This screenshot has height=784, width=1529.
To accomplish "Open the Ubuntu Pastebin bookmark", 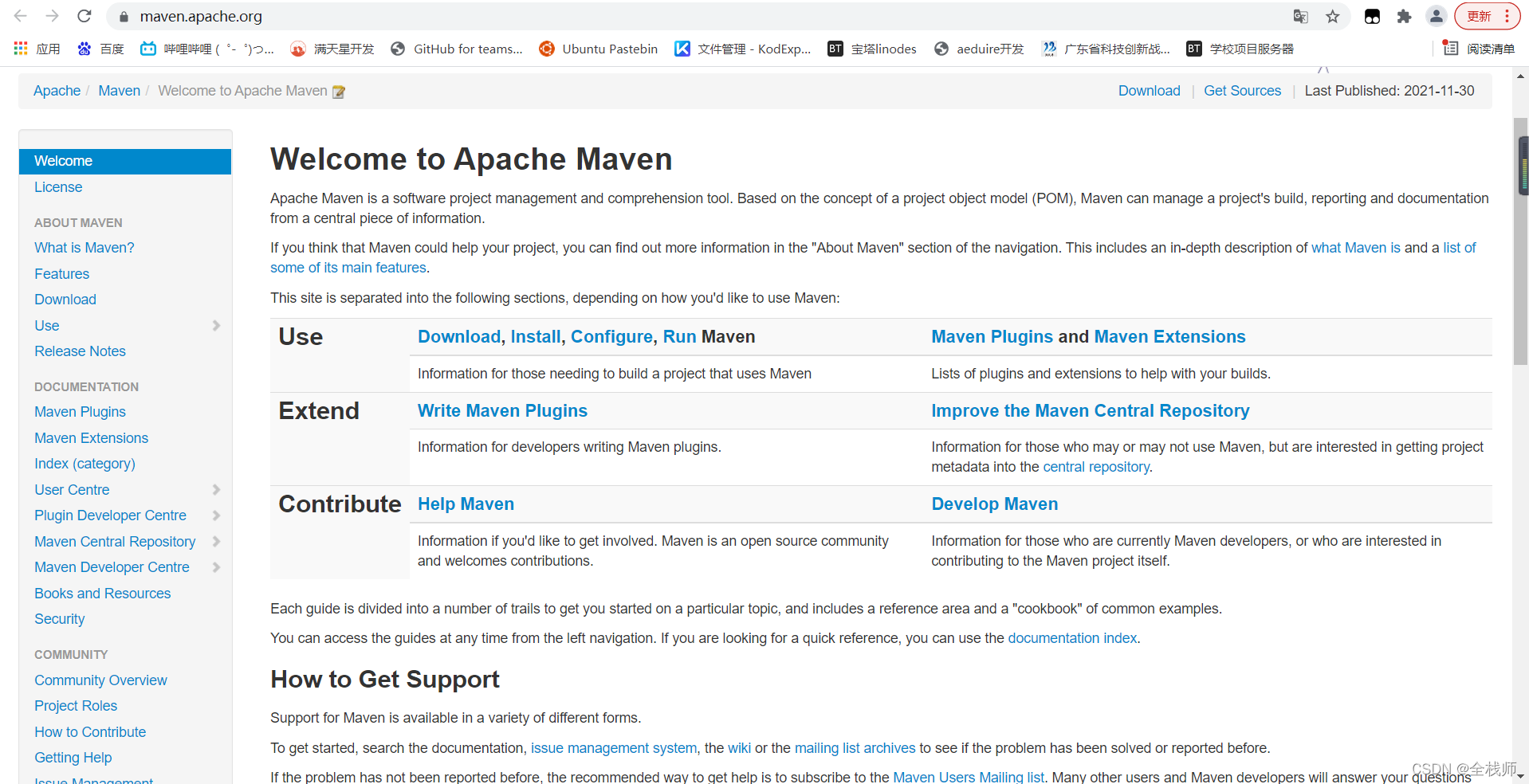I will pyautogui.click(x=599, y=49).
